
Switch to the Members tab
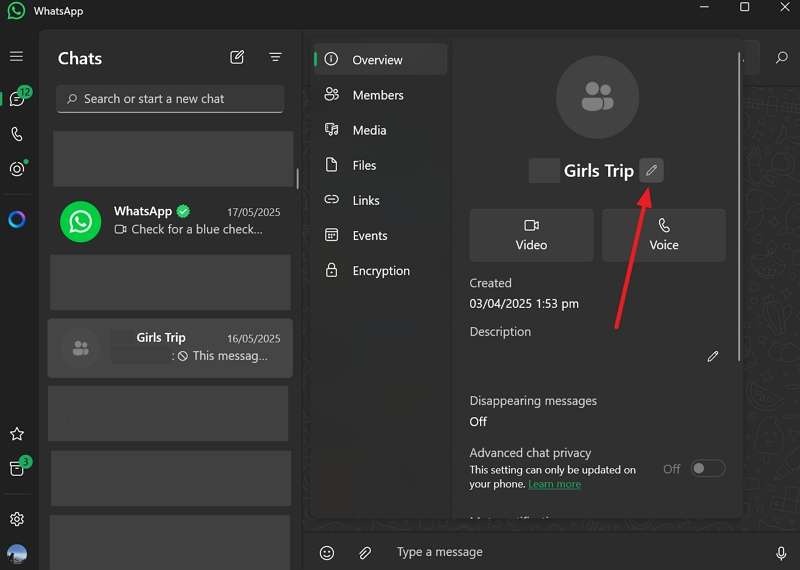tap(377, 95)
